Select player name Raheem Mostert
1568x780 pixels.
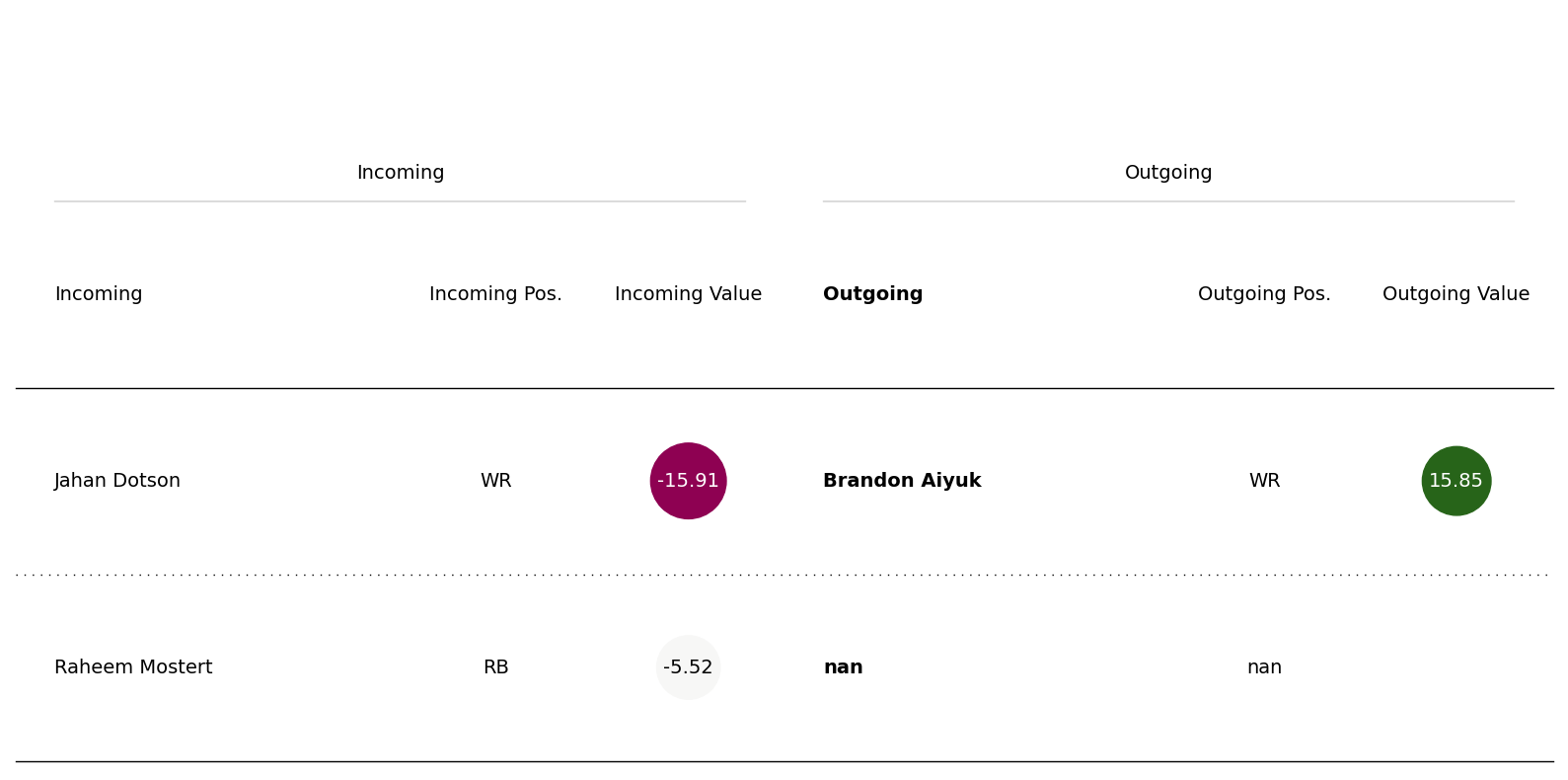[133, 667]
